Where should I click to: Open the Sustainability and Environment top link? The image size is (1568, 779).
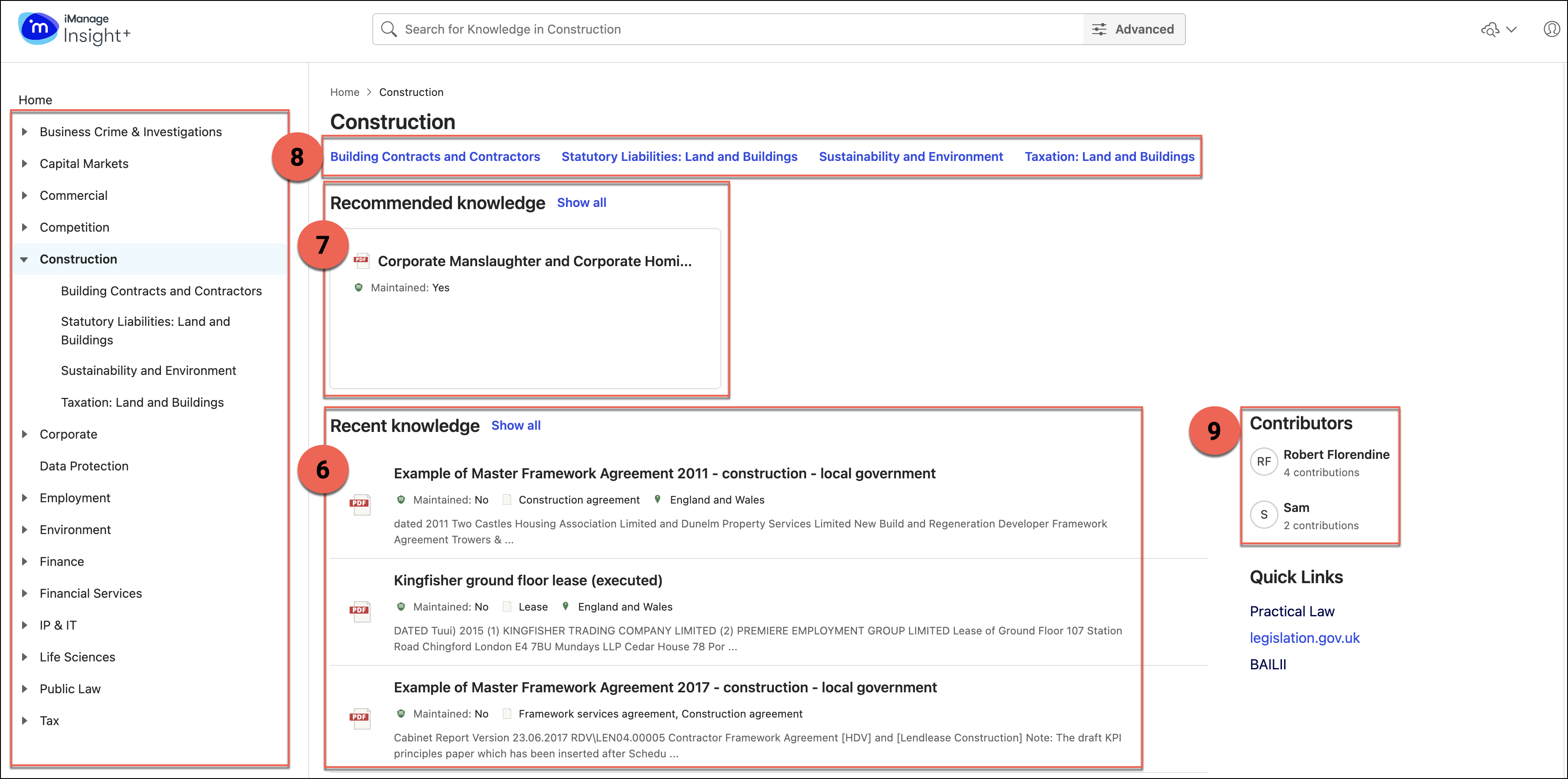tap(910, 157)
